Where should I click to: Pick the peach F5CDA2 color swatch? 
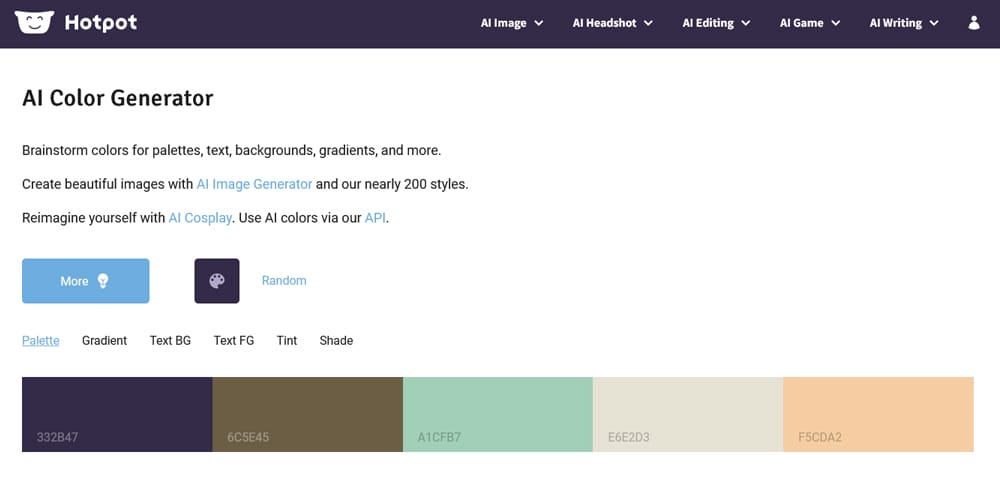point(878,414)
